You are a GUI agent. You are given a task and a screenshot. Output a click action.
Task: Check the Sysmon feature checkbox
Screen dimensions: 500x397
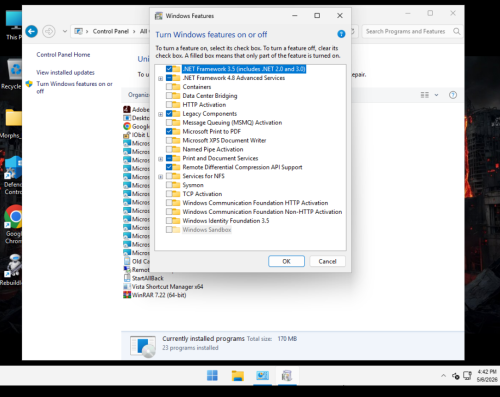169,185
